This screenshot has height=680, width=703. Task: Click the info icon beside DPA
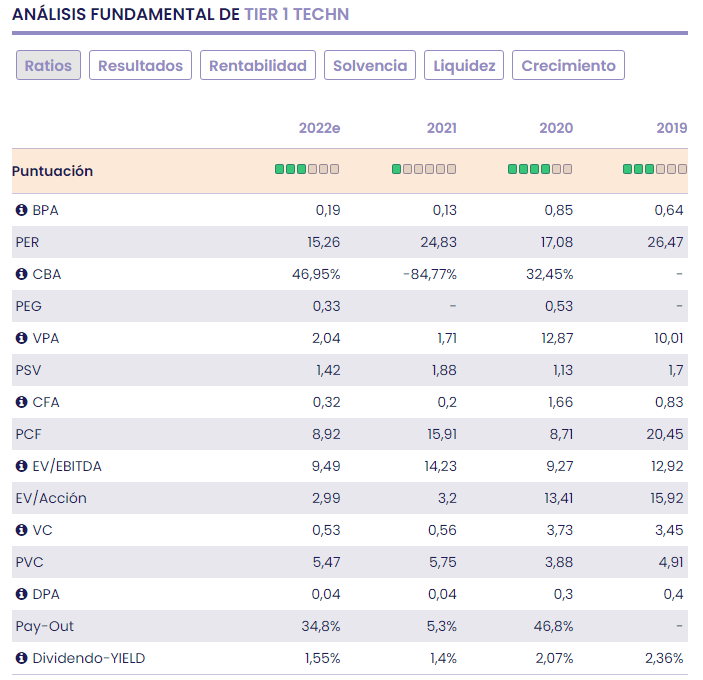pyautogui.click(x=21, y=594)
